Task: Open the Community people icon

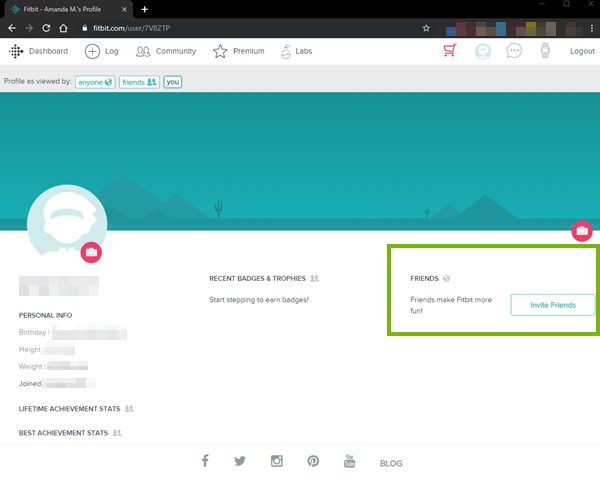Action: tap(143, 51)
